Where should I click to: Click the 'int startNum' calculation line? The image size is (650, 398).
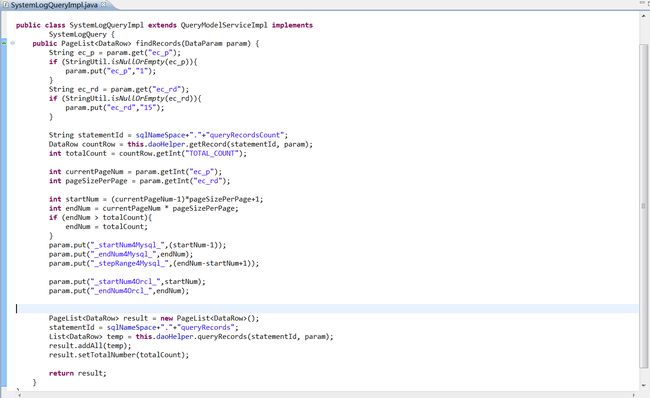[x=156, y=199]
